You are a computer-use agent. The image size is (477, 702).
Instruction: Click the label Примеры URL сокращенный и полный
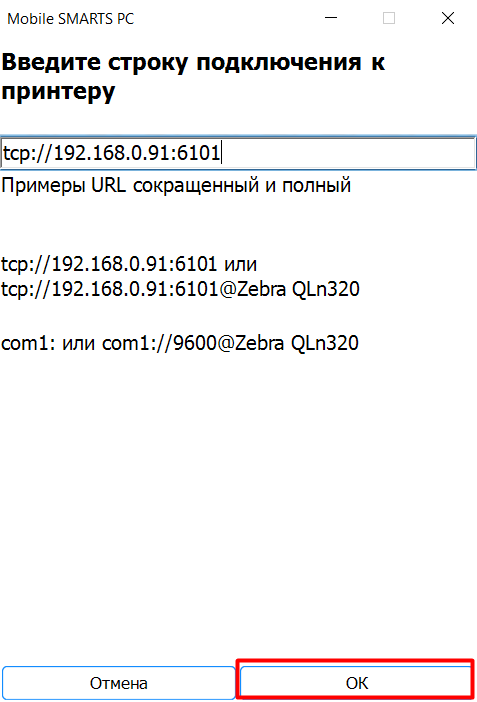[176, 185]
